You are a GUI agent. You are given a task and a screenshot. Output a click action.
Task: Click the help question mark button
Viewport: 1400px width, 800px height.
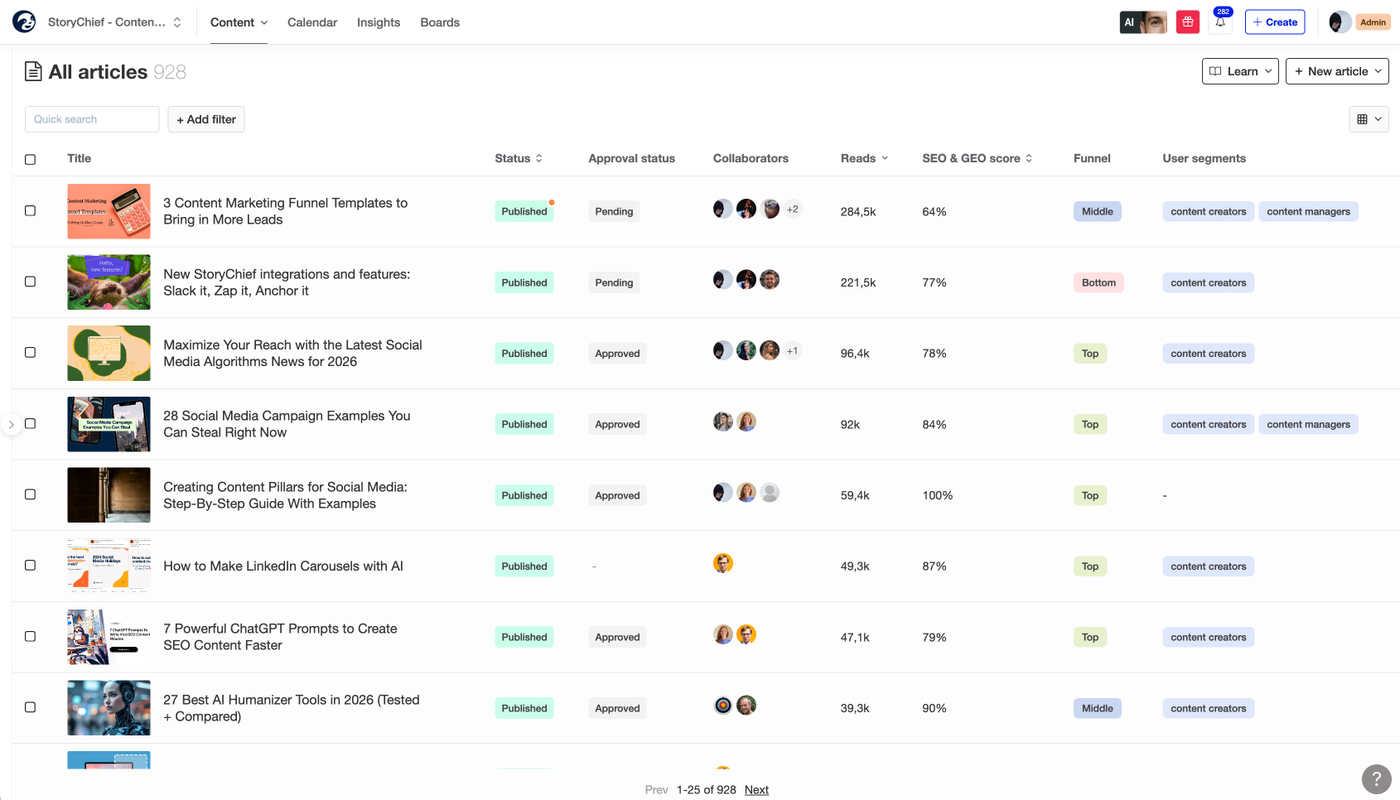1377,779
